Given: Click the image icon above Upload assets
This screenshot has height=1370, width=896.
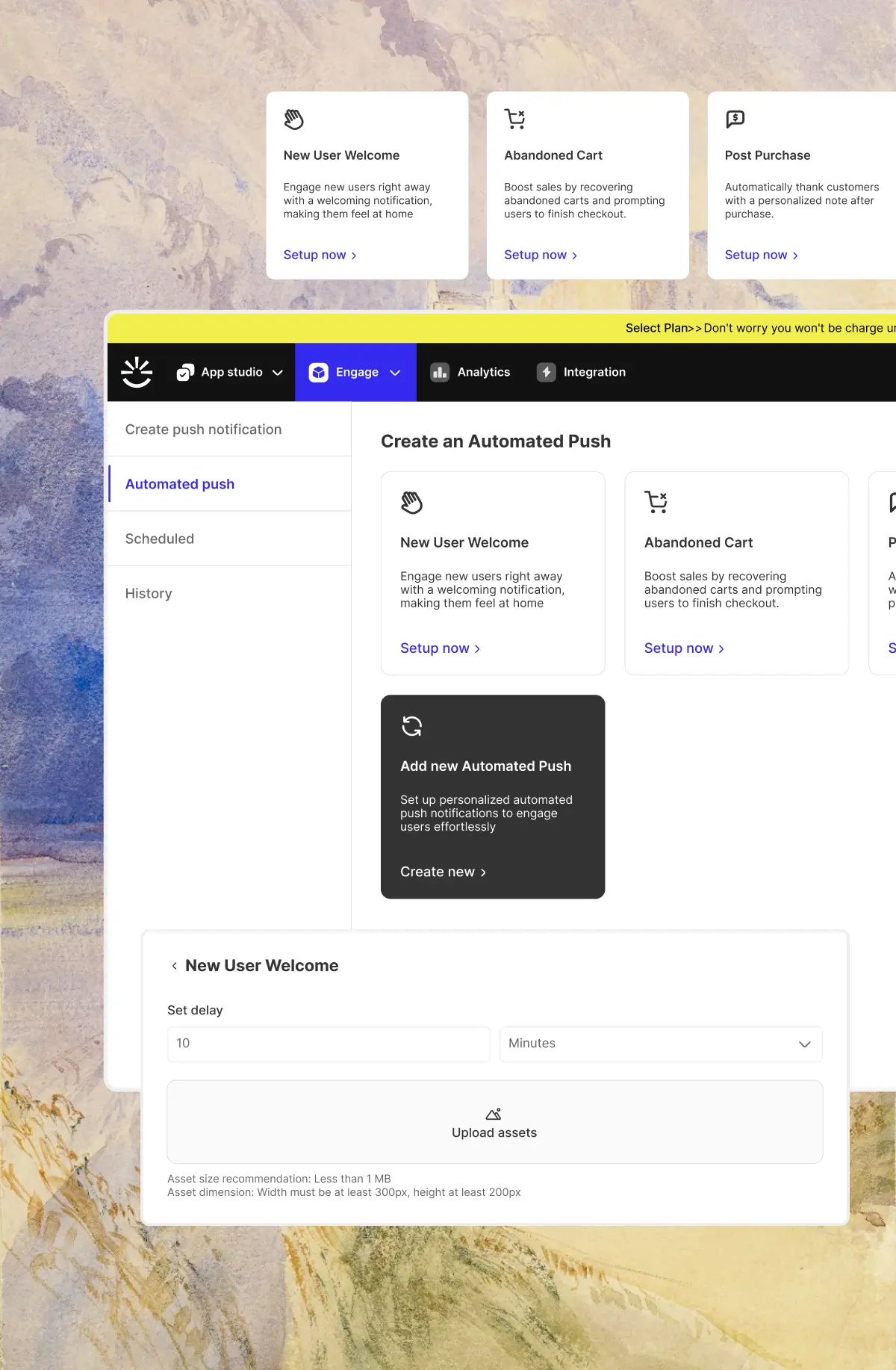Looking at the screenshot, I should [494, 1114].
